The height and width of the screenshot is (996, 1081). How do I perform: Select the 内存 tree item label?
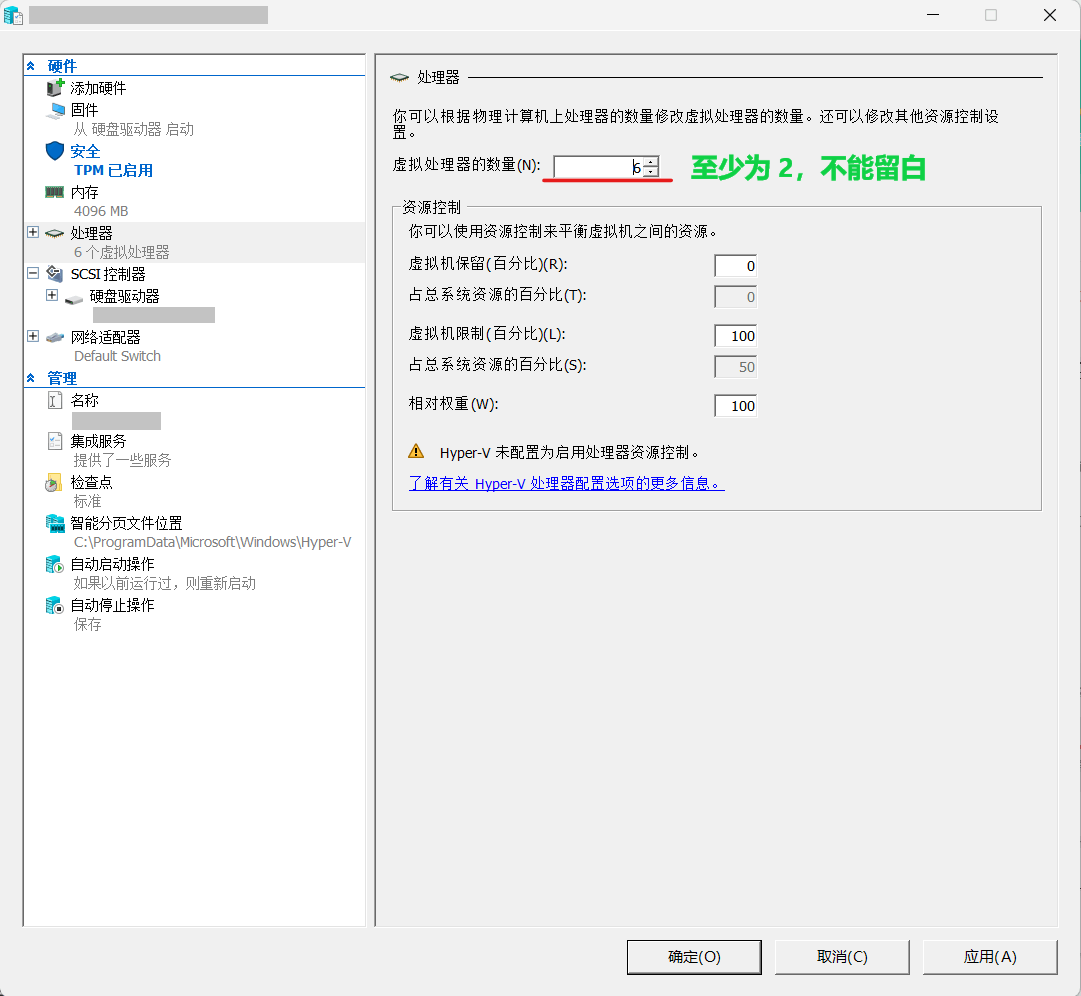pos(84,192)
